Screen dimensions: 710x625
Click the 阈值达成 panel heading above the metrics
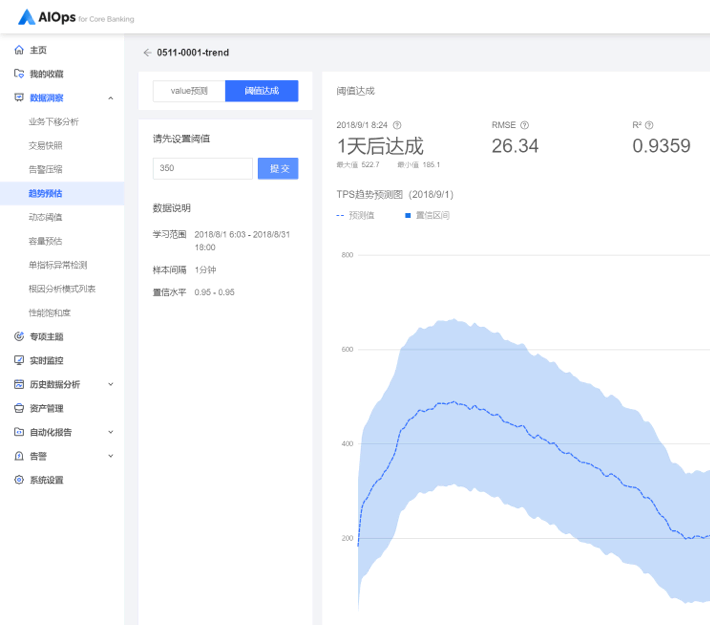355,91
